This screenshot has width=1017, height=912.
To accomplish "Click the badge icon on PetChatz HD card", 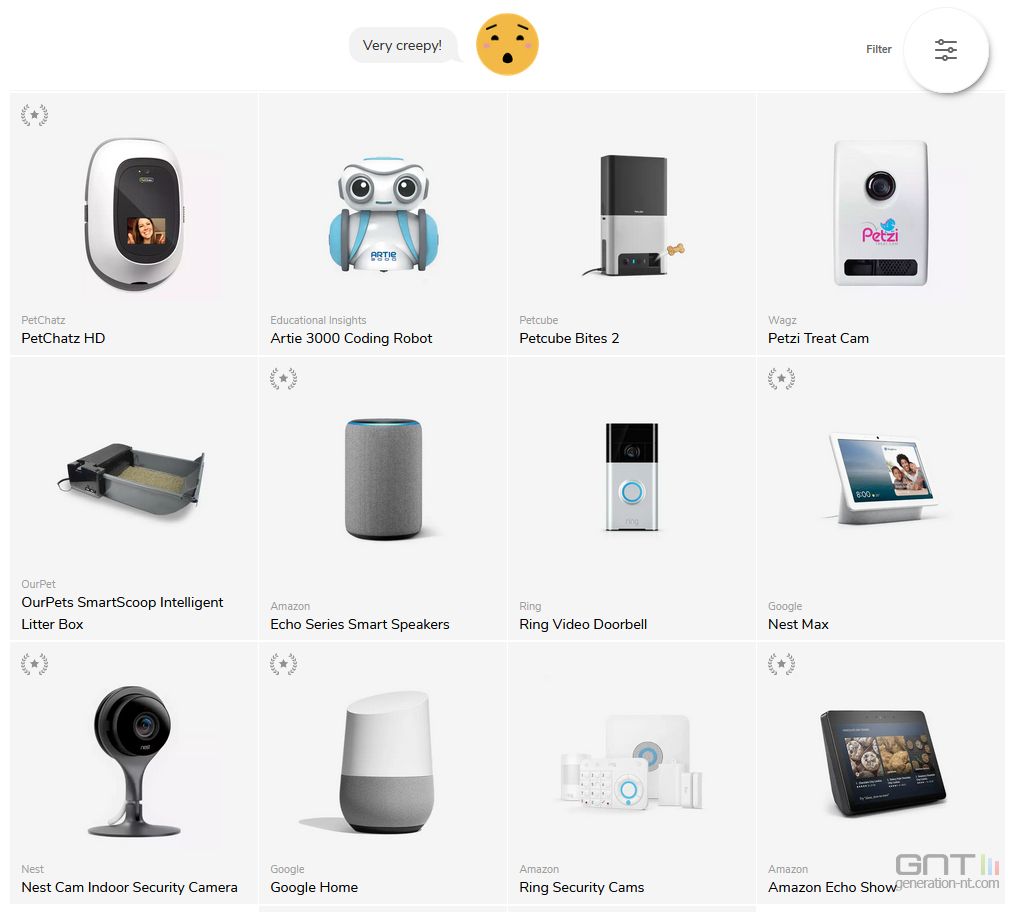I will coord(34,115).
